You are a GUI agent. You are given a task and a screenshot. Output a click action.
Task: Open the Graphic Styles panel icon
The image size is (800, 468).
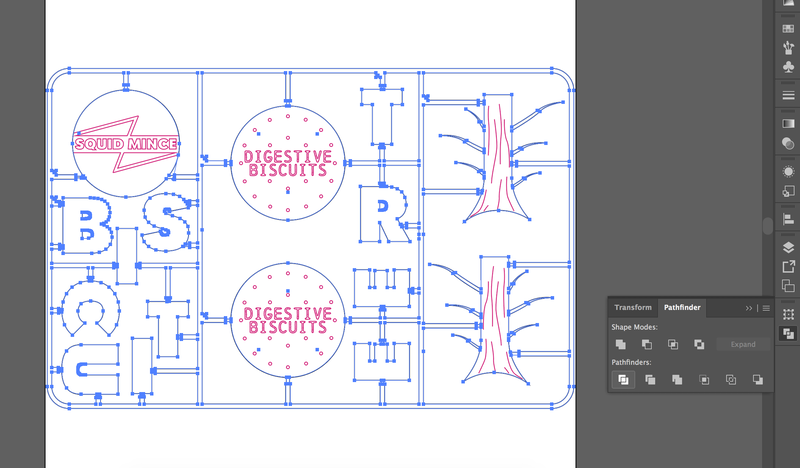click(788, 191)
